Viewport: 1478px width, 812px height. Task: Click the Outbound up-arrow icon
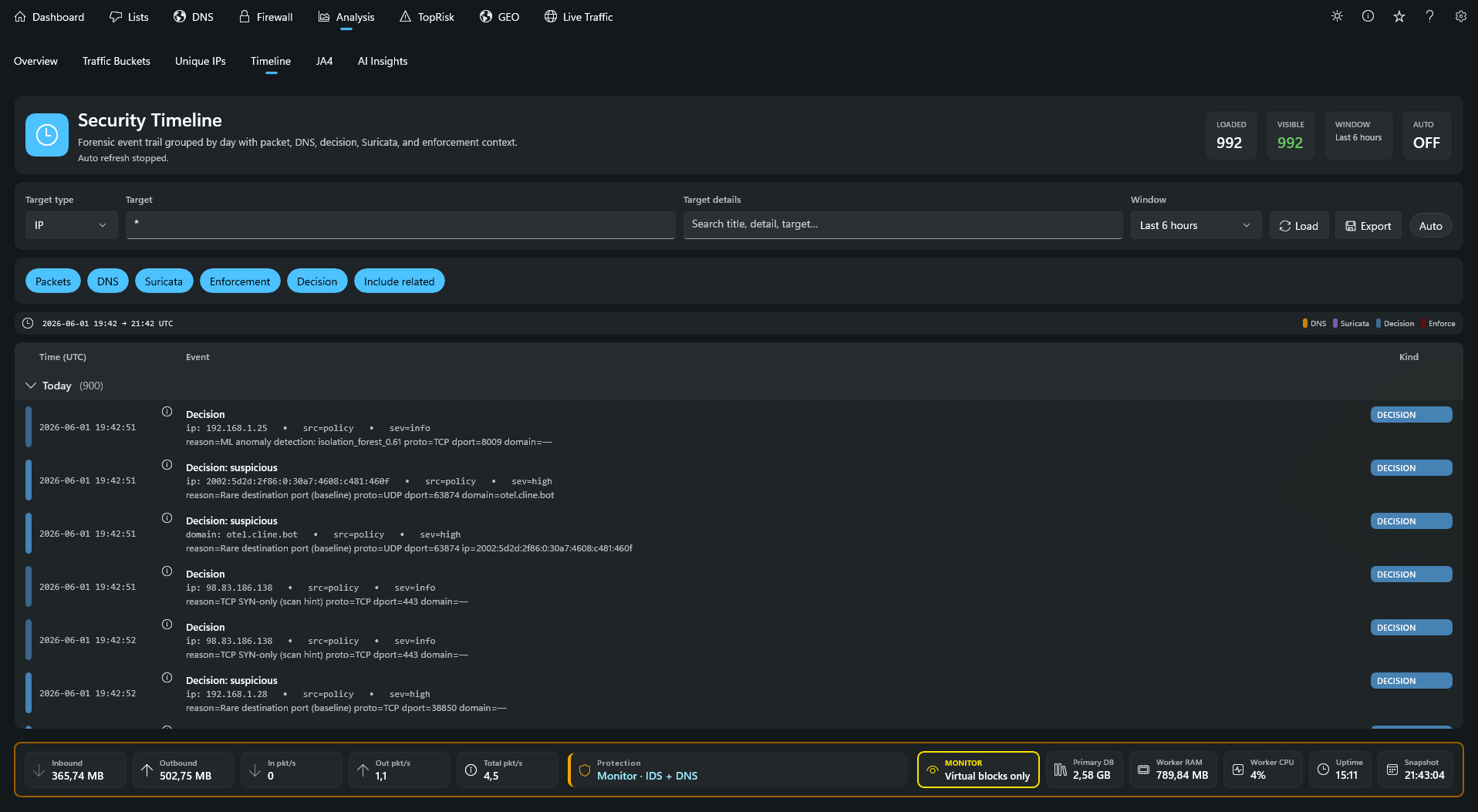coord(147,770)
